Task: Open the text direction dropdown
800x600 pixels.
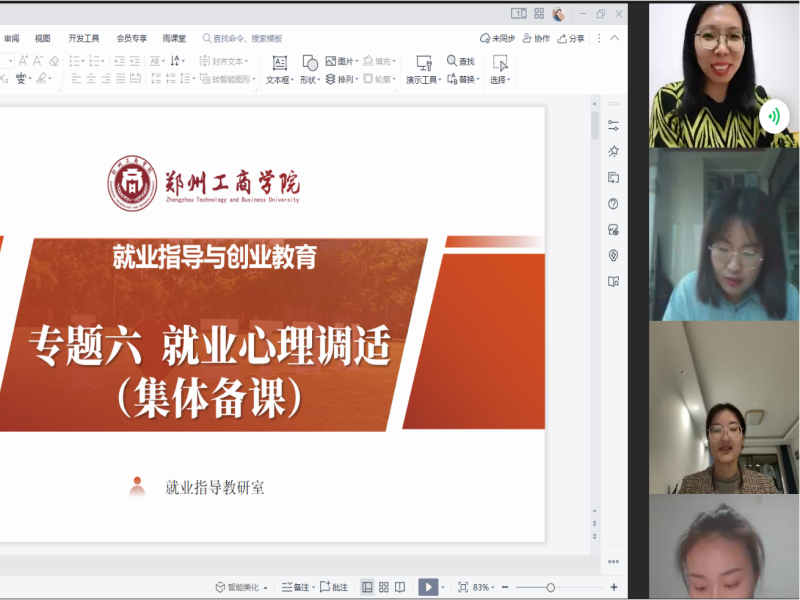Action: (x=178, y=61)
